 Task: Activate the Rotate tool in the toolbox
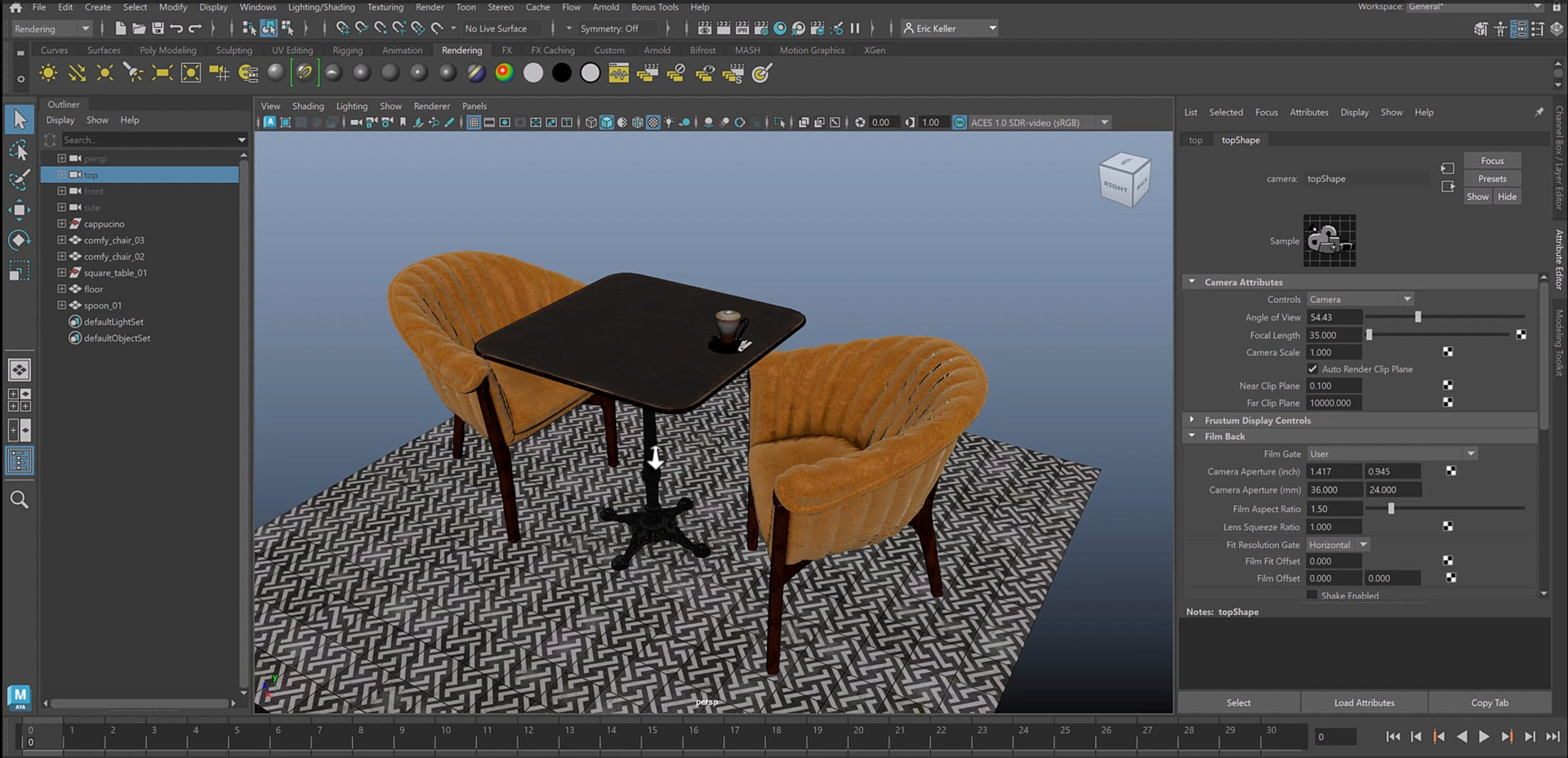[x=19, y=240]
